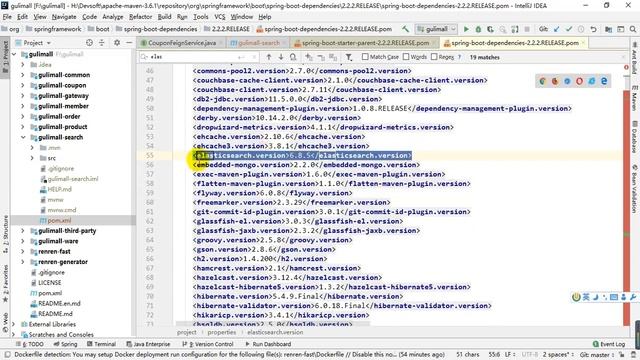The height and width of the screenshot is (360, 640).
Task: Jump to next search occurrence down arrow
Action: [281, 57]
